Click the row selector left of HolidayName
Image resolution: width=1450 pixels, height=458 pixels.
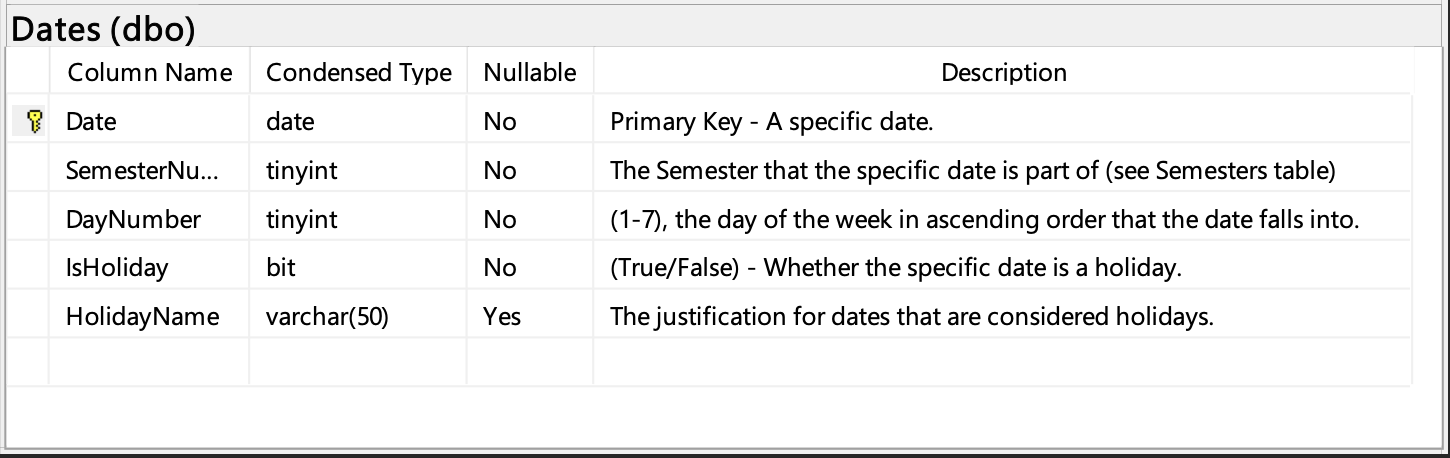point(28,317)
